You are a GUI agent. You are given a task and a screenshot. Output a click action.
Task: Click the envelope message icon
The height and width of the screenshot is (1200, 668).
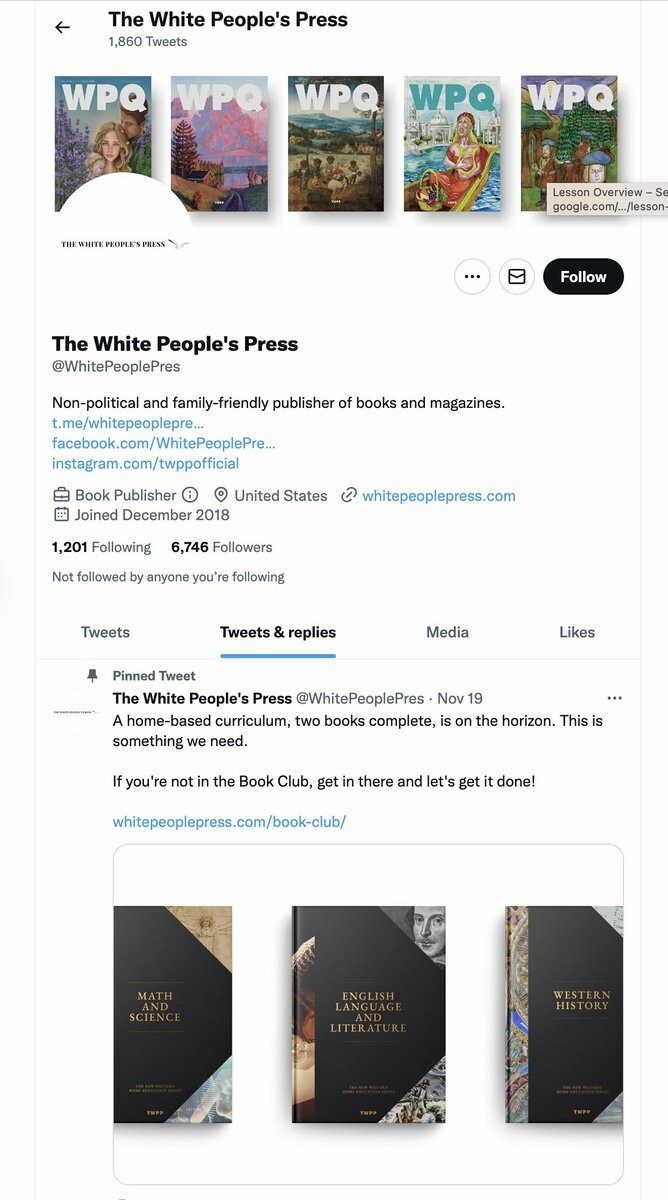click(x=517, y=277)
